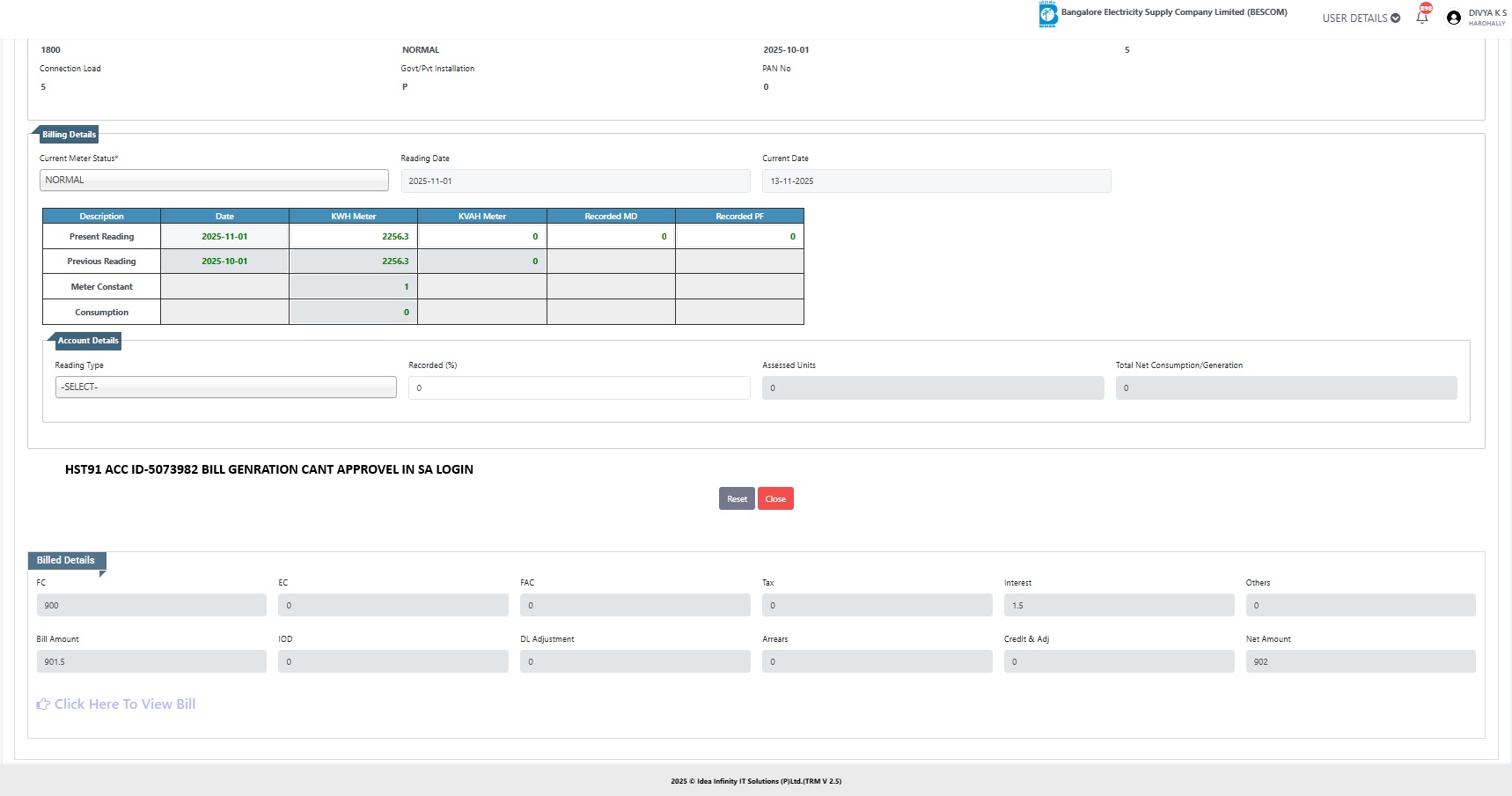Click the Reading Date field

coord(576,181)
